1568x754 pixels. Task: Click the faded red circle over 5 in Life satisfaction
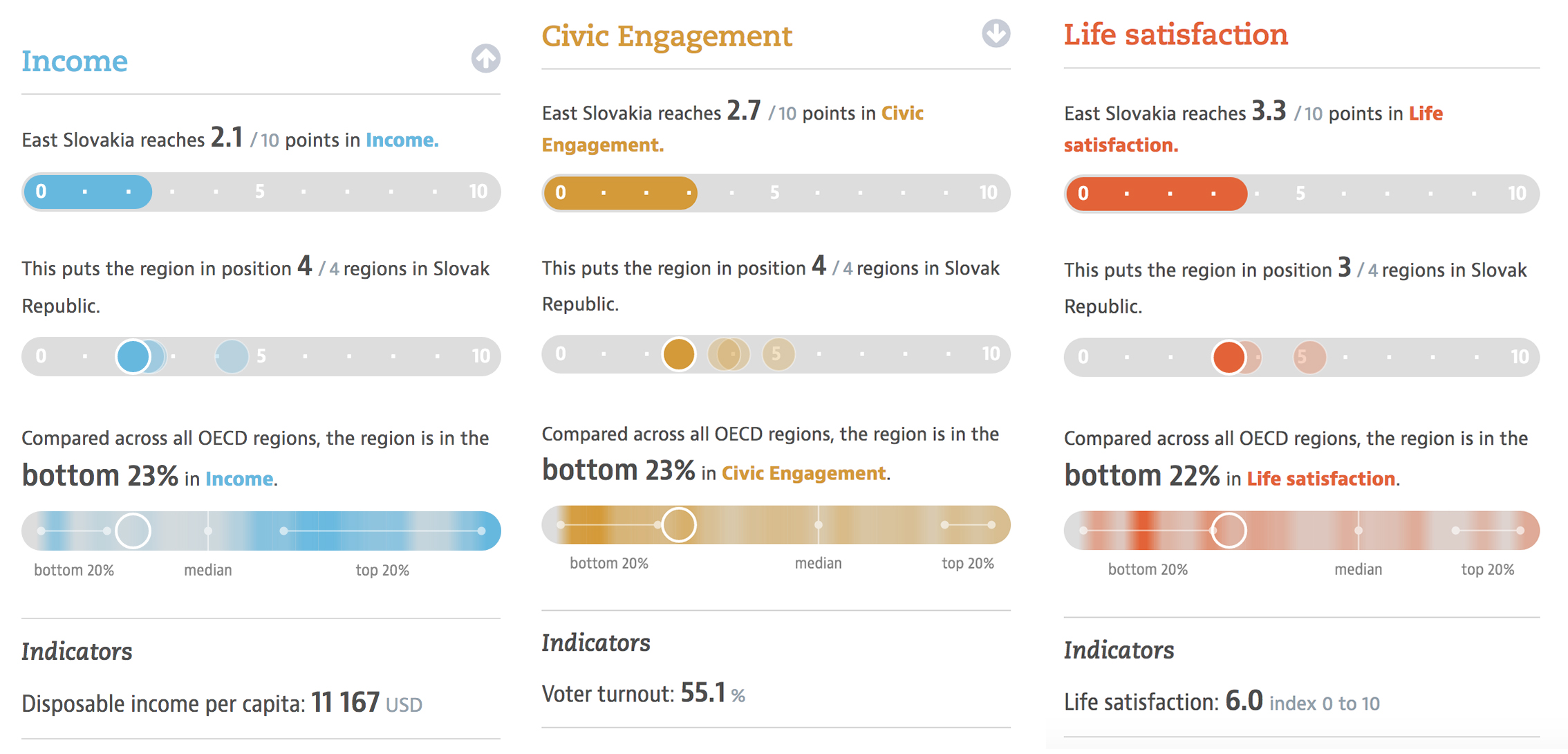point(1309,358)
